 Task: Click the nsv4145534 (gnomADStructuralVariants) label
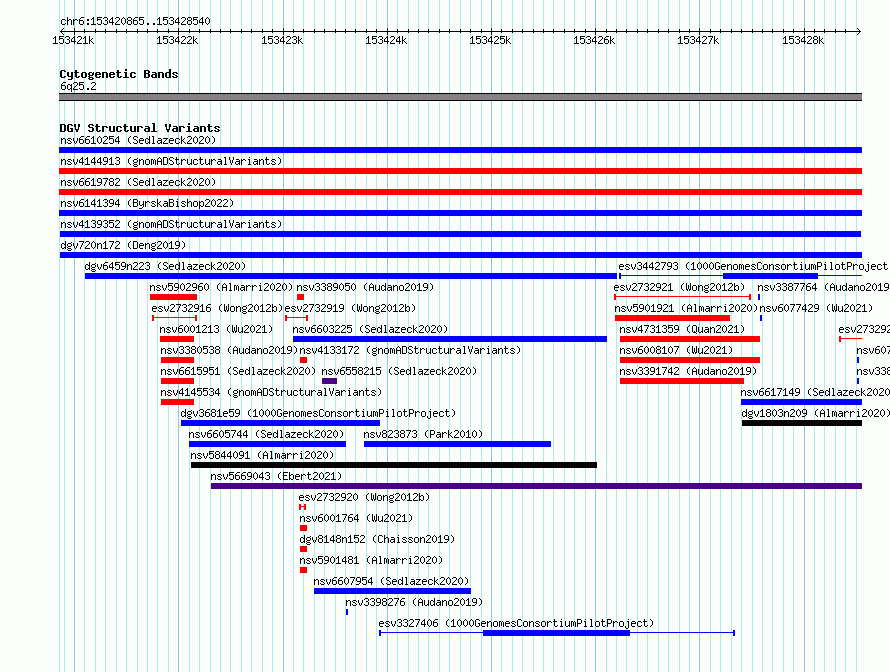[x=271, y=392]
